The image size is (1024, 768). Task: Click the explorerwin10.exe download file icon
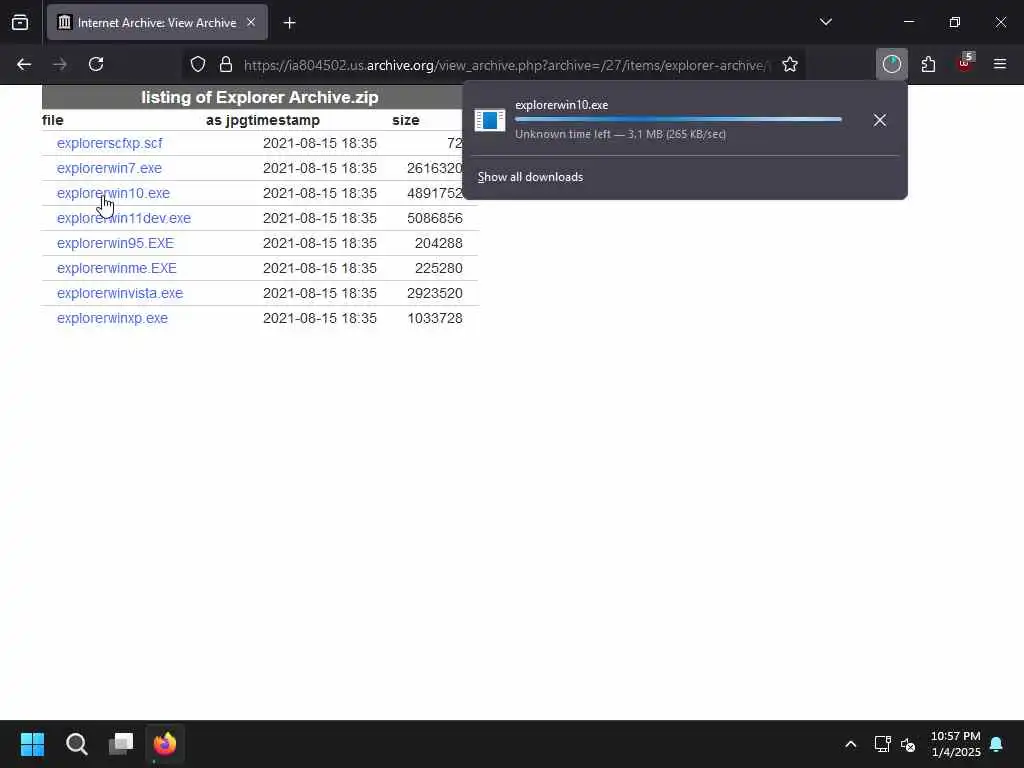pyautogui.click(x=490, y=120)
